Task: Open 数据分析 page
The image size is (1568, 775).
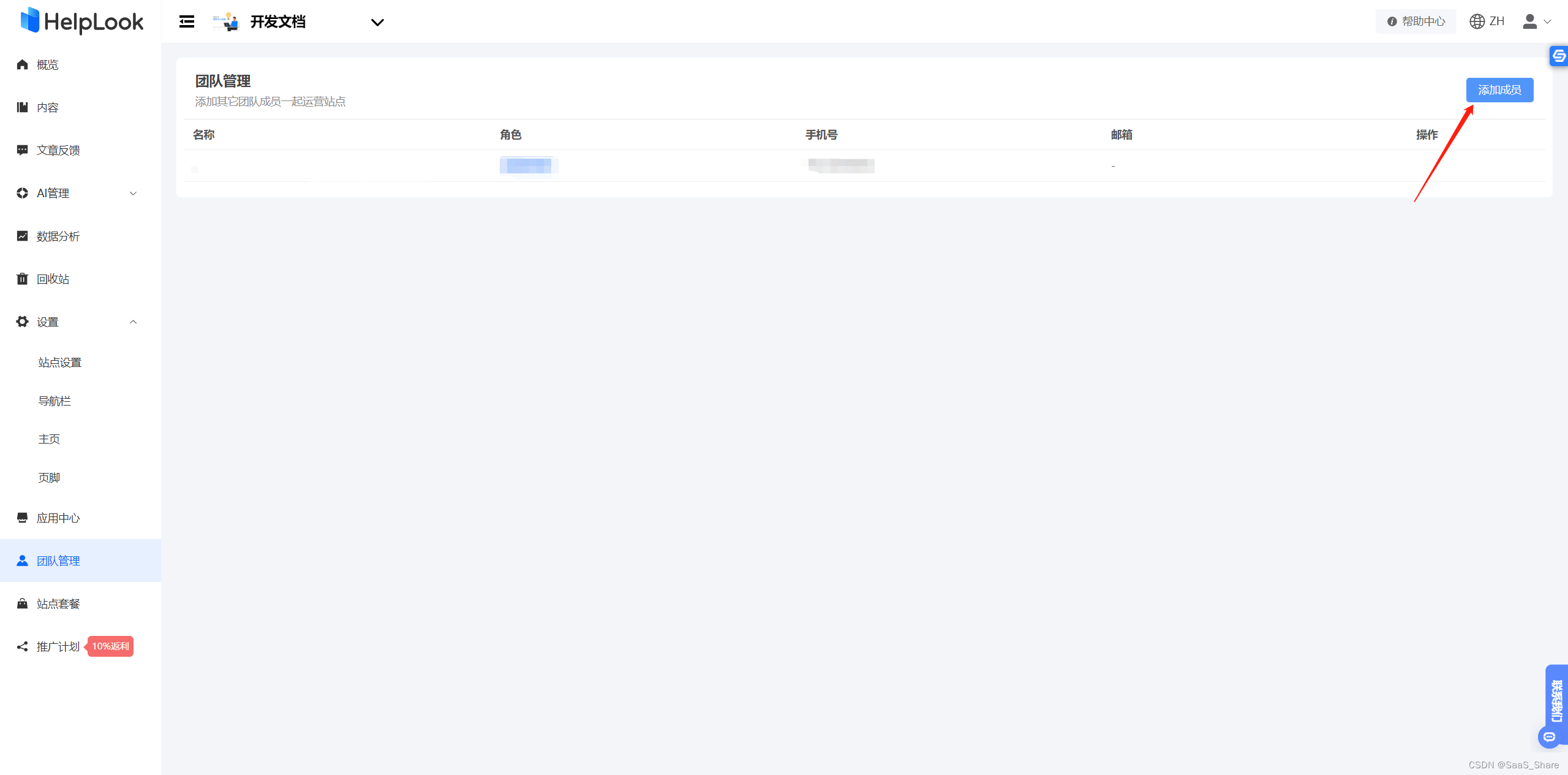Action: click(58, 236)
